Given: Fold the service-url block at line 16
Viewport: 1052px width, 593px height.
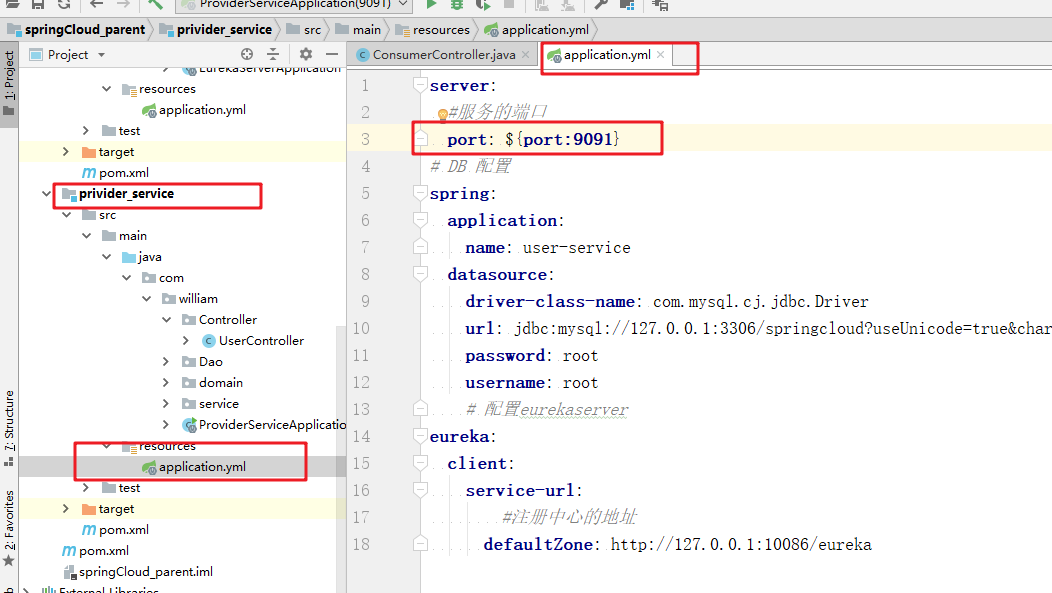Looking at the screenshot, I should (x=420, y=490).
